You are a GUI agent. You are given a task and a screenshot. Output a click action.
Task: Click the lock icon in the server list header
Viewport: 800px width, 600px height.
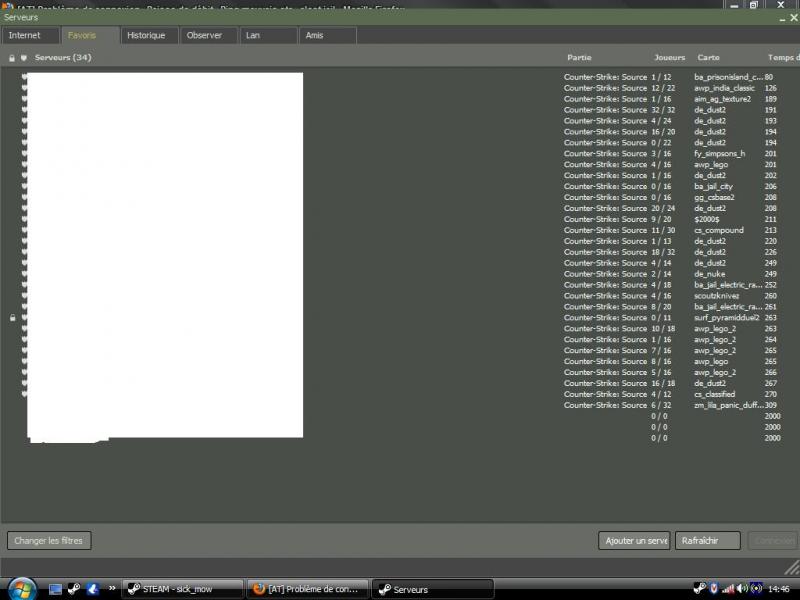11,58
